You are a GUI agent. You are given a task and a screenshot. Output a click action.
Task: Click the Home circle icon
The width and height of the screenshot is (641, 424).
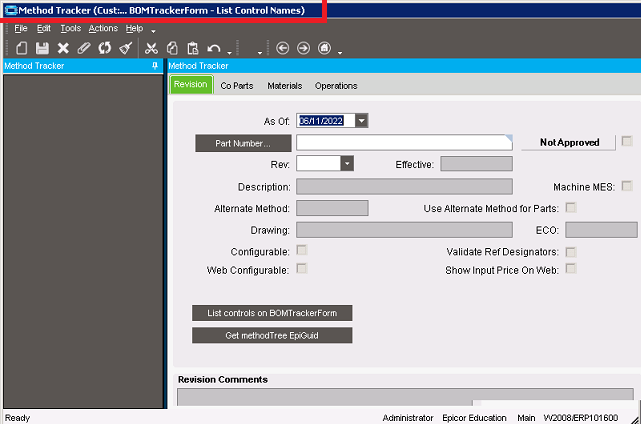point(325,48)
